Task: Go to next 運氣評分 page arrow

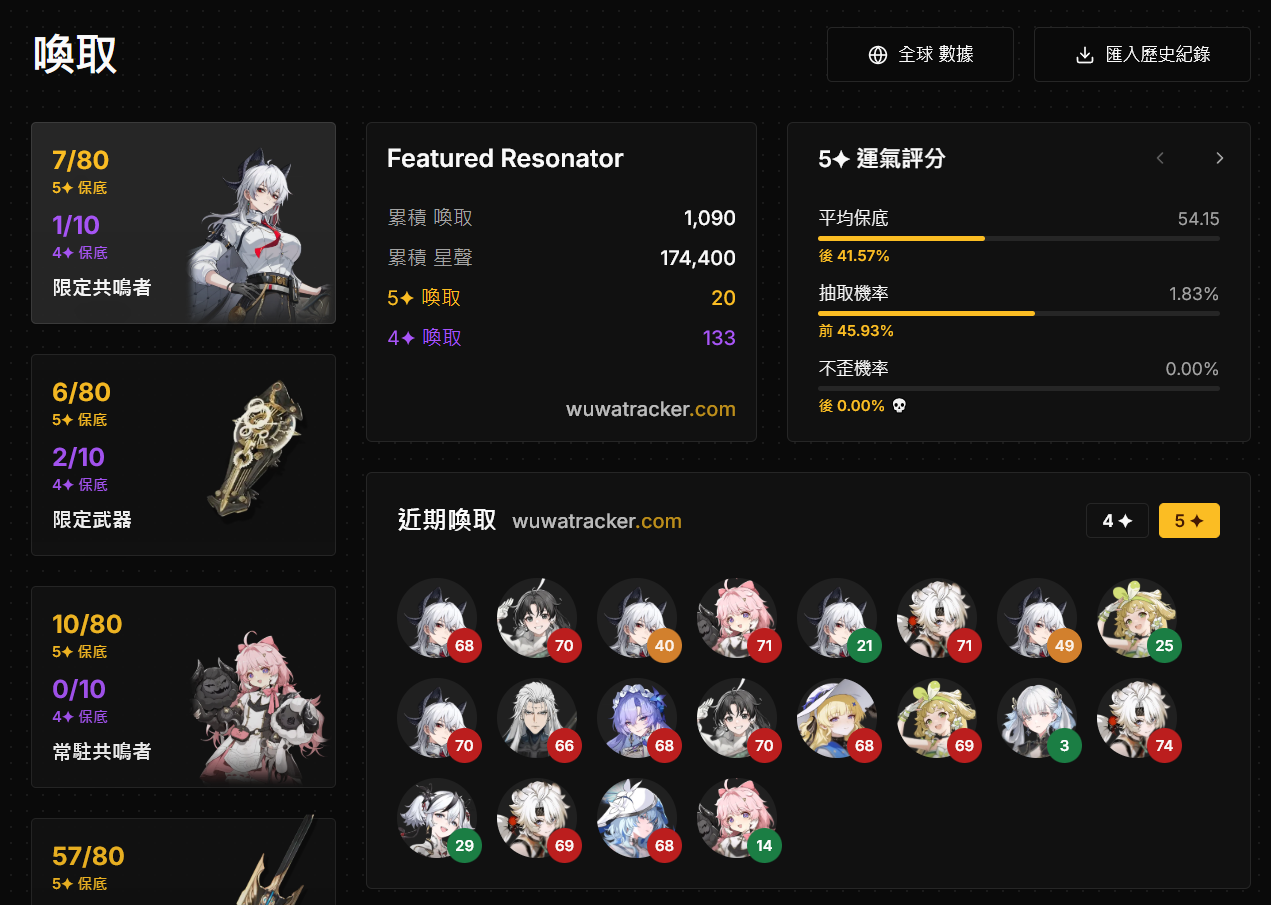Action: point(1219,158)
